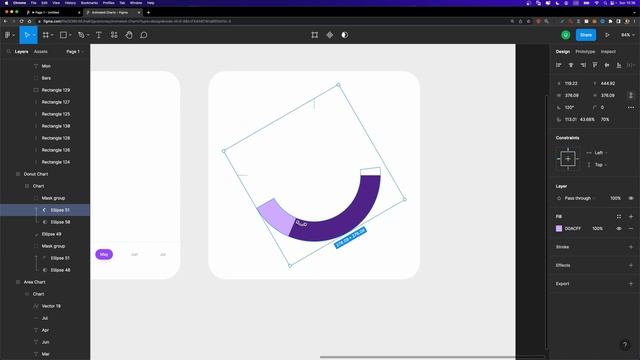This screenshot has height=360, width=640.
Task: Select the Move tool
Action: pos(27,35)
